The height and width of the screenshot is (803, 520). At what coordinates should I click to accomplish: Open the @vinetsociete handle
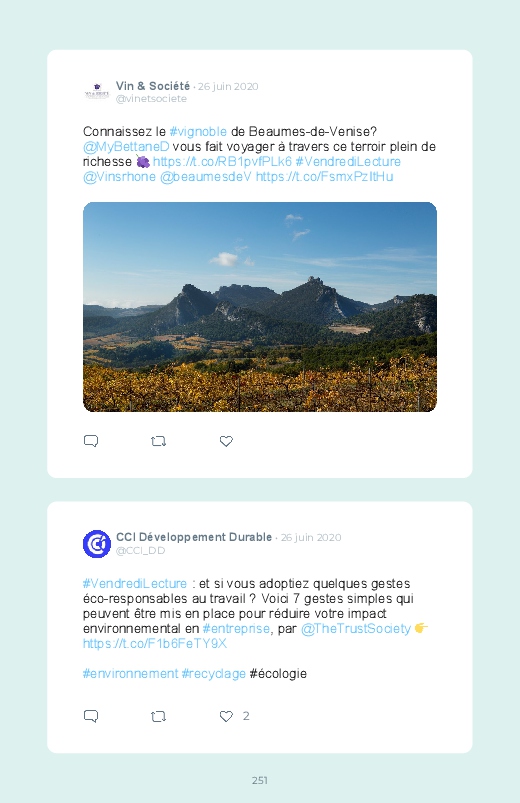[x=151, y=99]
